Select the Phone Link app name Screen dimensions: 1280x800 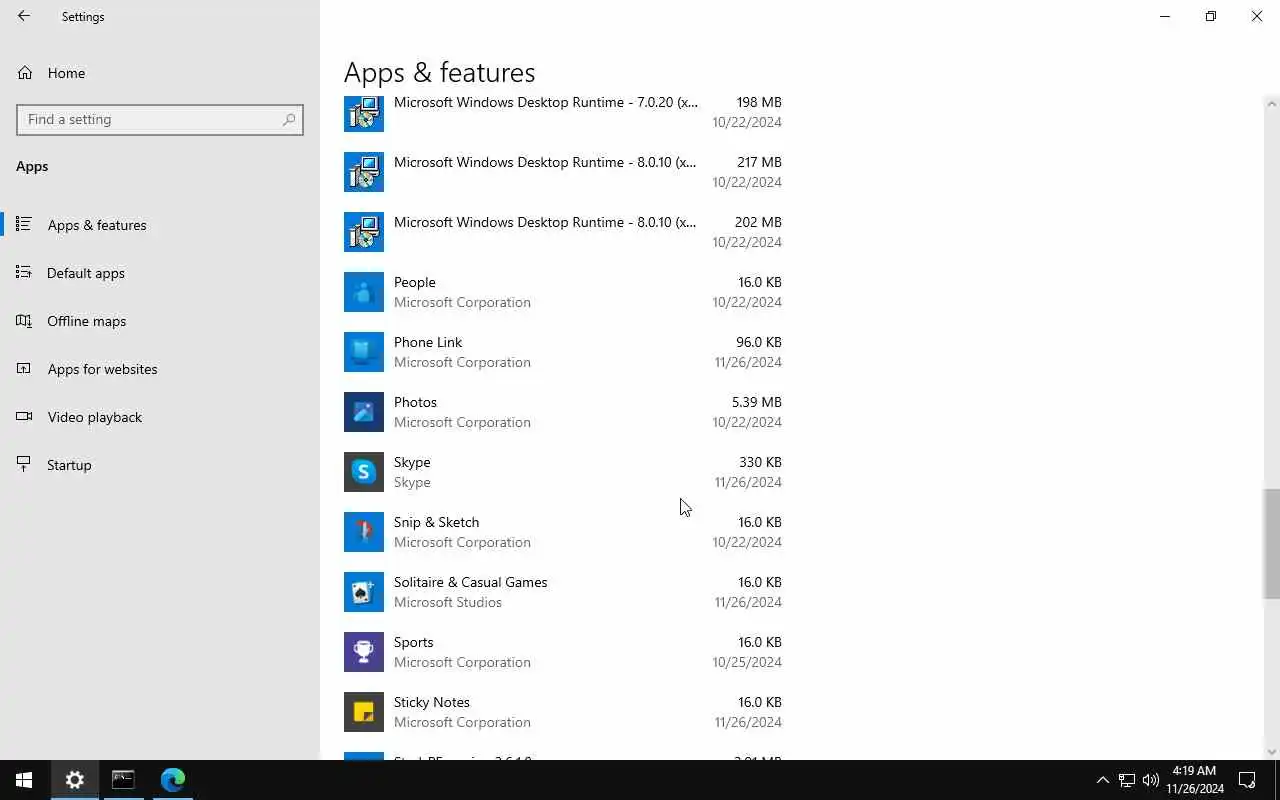coord(428,342)
